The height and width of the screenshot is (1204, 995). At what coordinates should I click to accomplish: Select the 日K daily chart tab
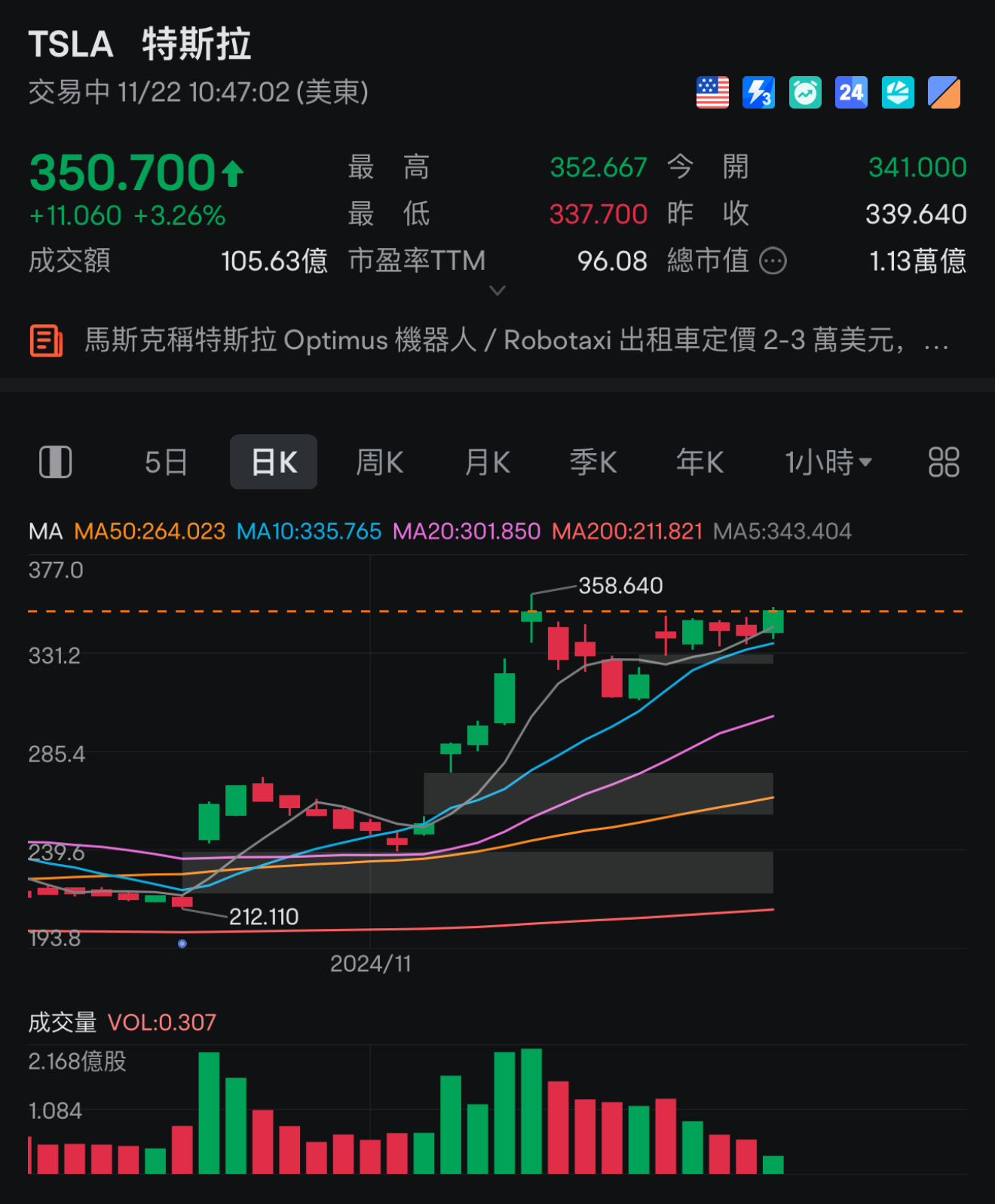(274, 462)
